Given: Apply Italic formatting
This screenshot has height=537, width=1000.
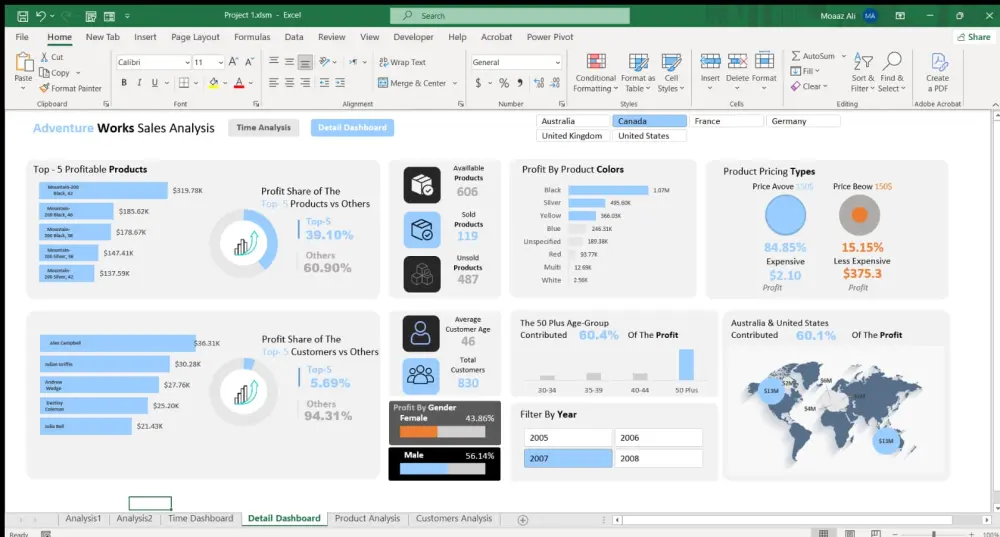Looking at the screenshot, I should pos(139,83).
